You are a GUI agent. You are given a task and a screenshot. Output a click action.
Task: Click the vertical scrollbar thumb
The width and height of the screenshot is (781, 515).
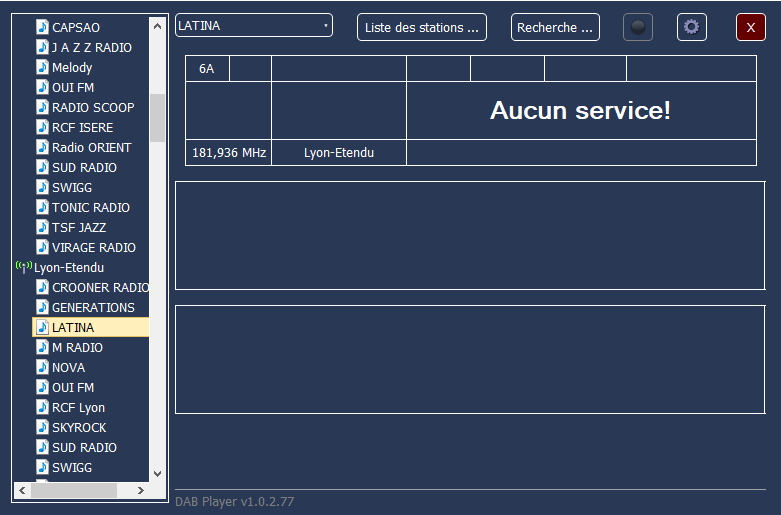157,118
